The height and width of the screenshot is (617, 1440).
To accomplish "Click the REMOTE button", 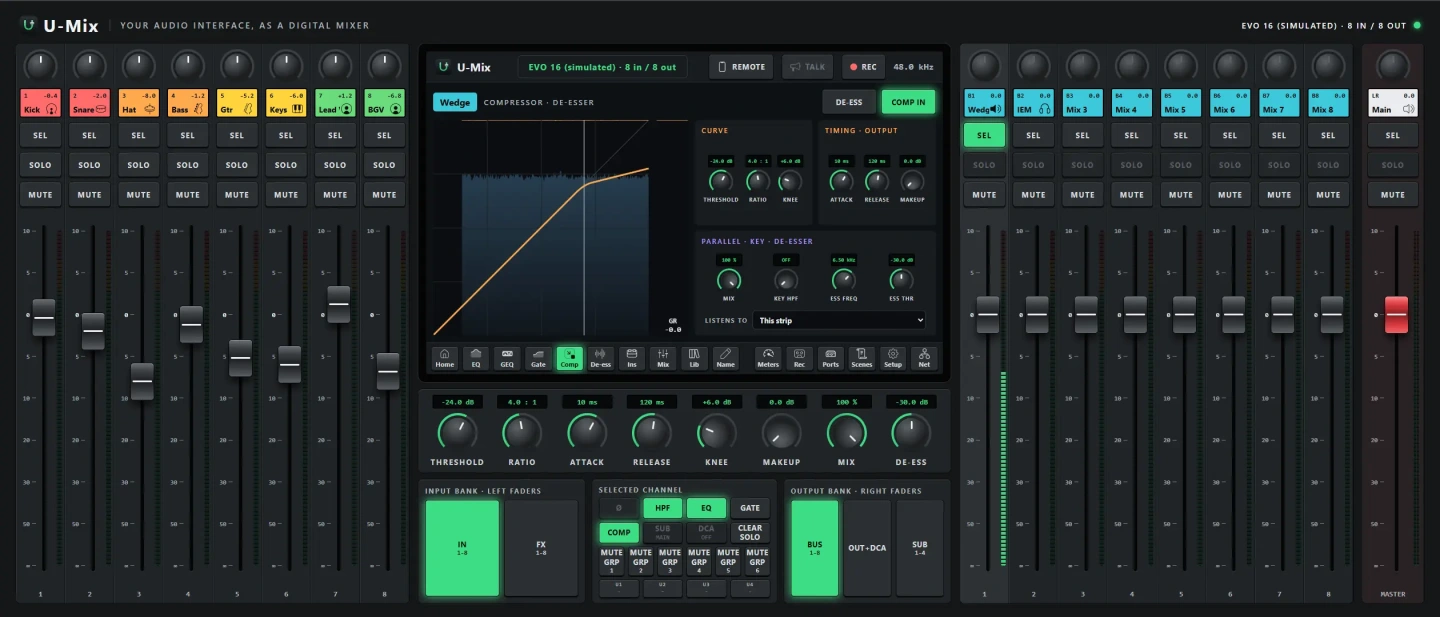I will click(x=742, y=67).
